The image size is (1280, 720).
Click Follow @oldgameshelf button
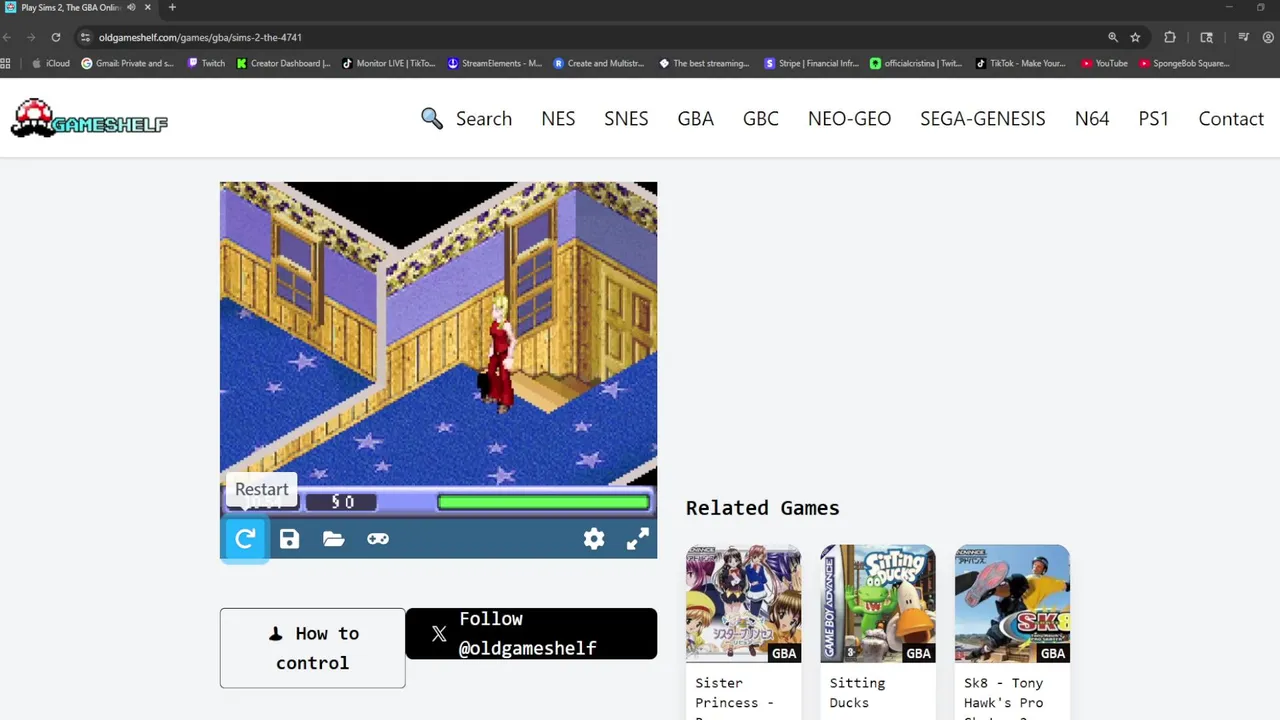[531, 634]
